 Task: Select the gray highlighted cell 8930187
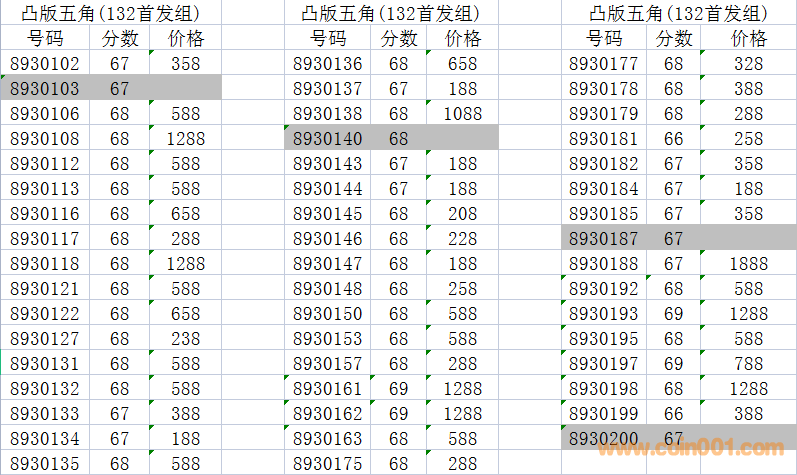click(x=603, y=239)
